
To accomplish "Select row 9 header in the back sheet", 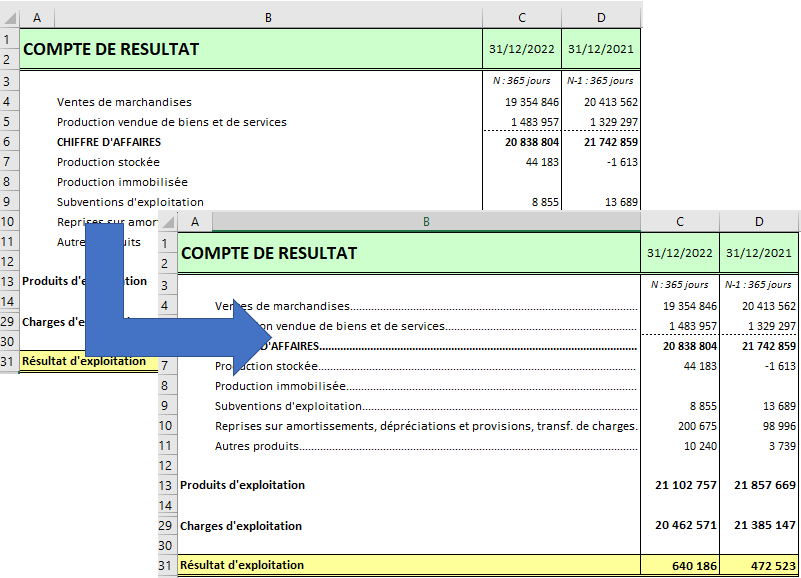I will pyautogui.click(x=7, y=201).
